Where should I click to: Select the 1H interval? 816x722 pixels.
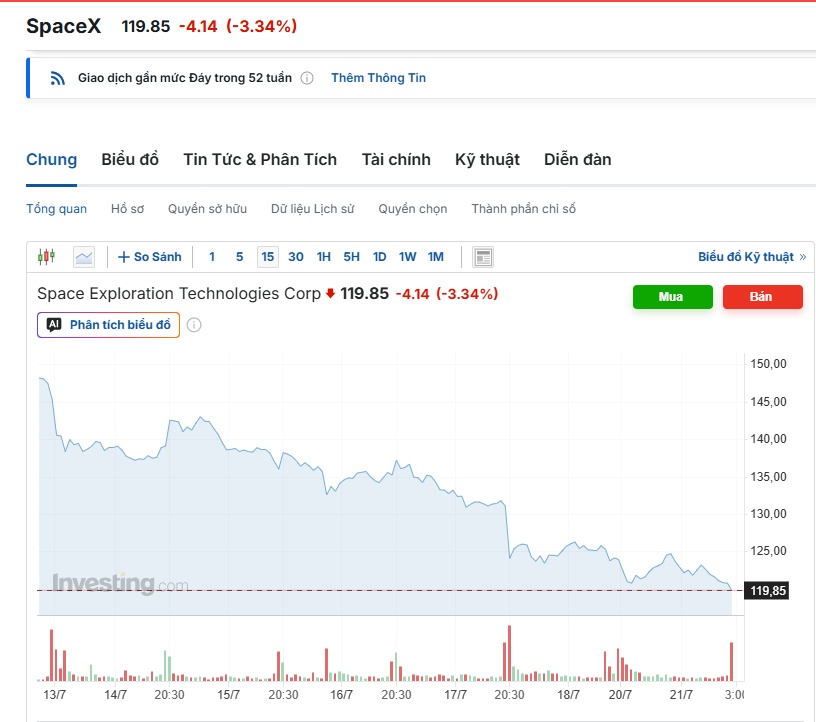tap(324, 257)
